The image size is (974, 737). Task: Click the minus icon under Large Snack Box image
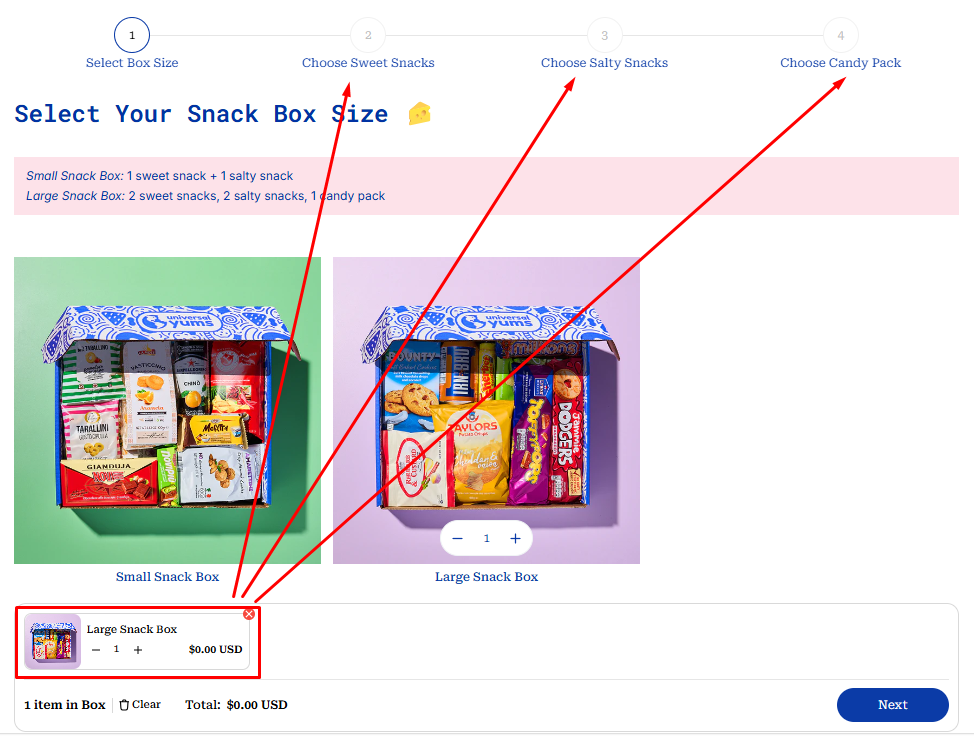[457, 538]
